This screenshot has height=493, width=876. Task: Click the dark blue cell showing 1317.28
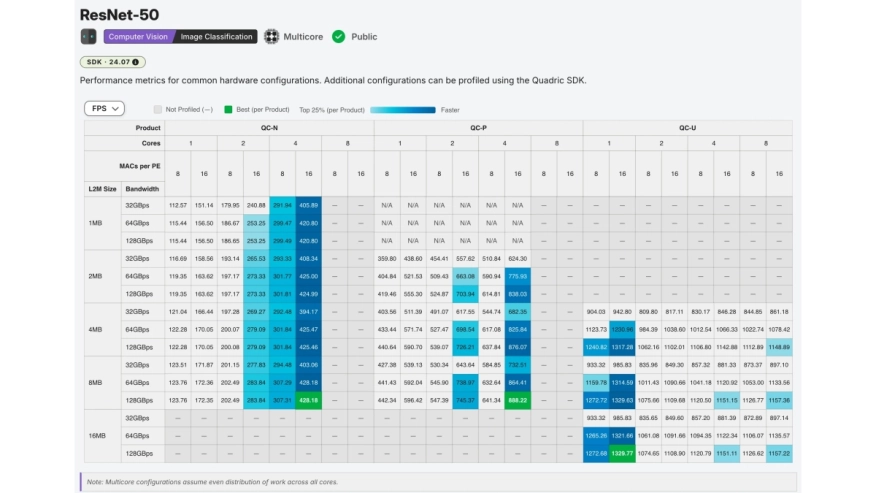pos(622,347)
